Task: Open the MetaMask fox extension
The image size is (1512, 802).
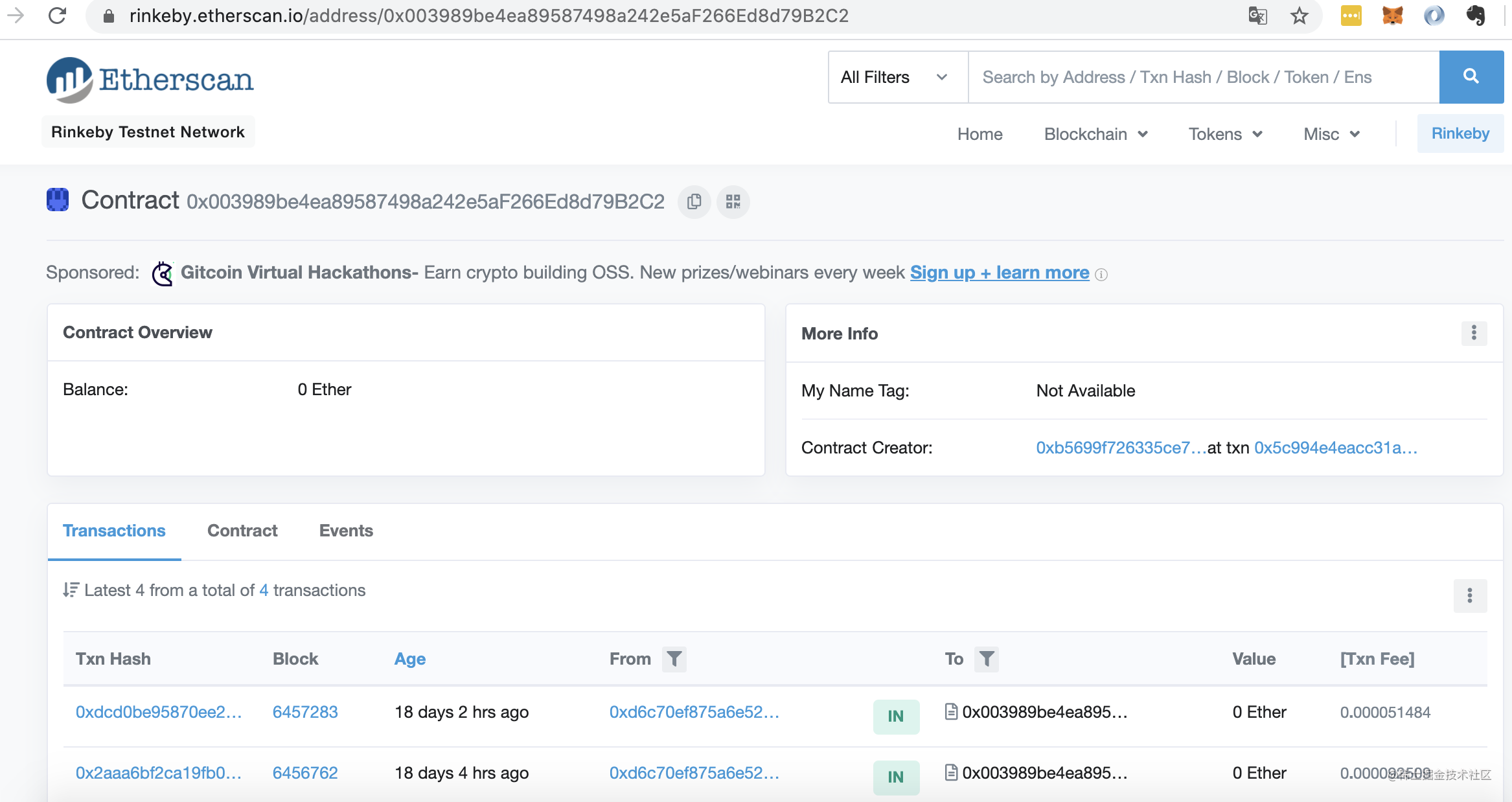Action: (x=1392, y=16)
